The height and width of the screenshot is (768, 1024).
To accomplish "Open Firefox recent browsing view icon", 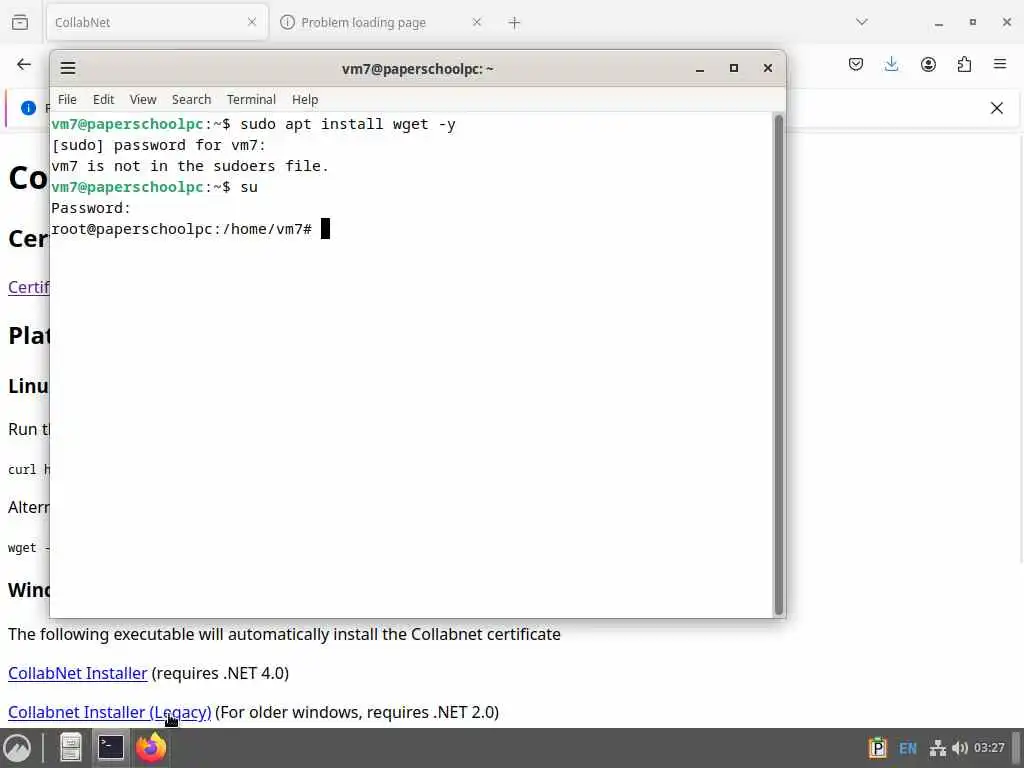I will (20, 22).
